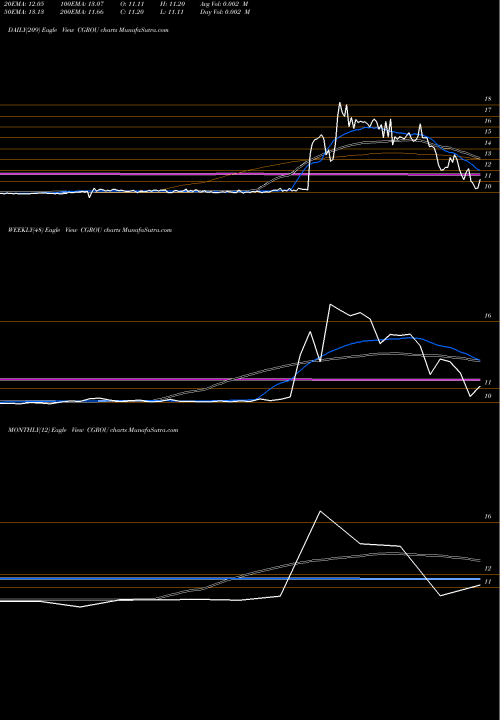
Task: Select the DAILY(209) chart title
Action: 88,30
